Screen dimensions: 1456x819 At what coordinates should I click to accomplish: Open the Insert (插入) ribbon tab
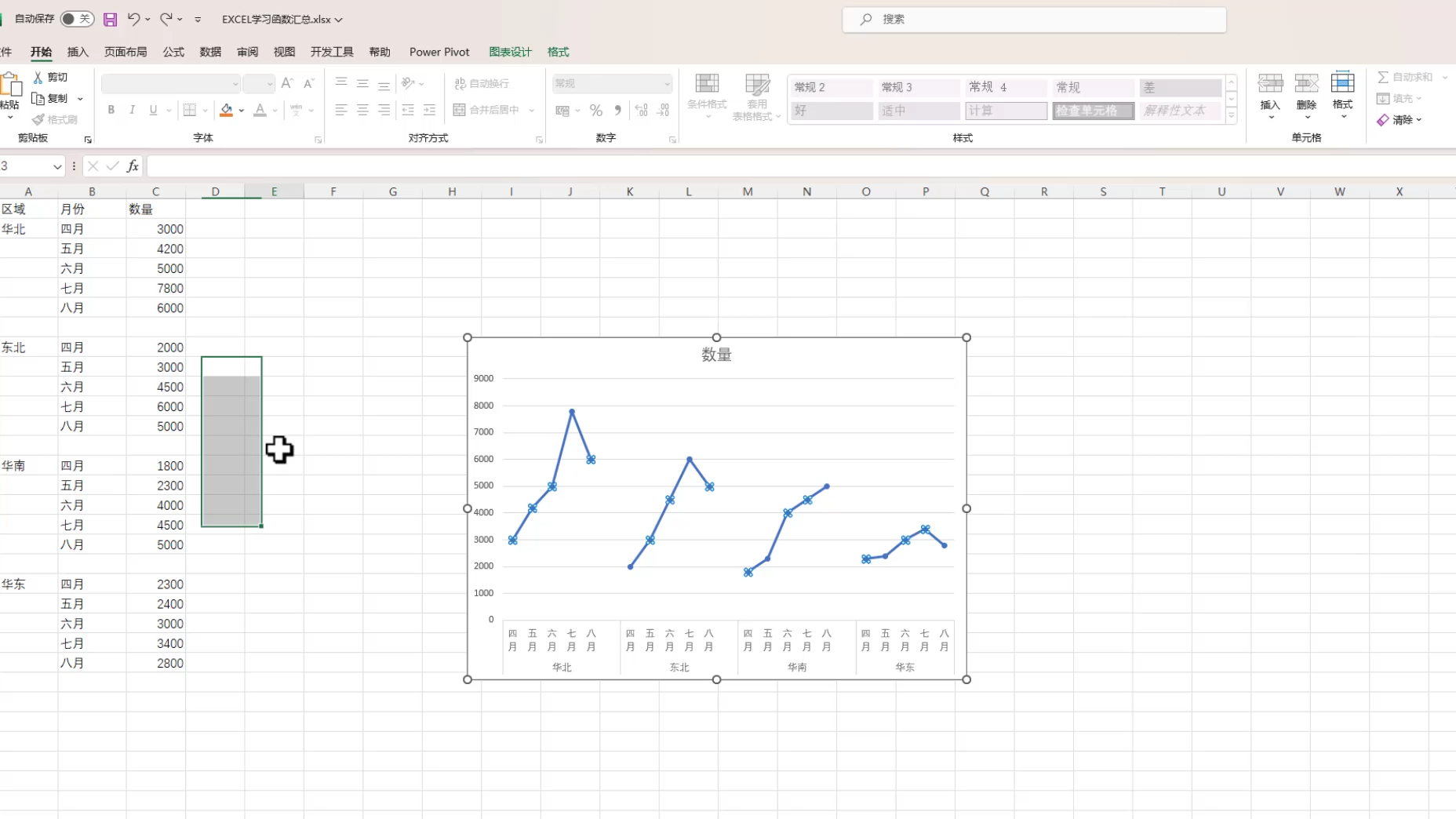click(78, 52)
